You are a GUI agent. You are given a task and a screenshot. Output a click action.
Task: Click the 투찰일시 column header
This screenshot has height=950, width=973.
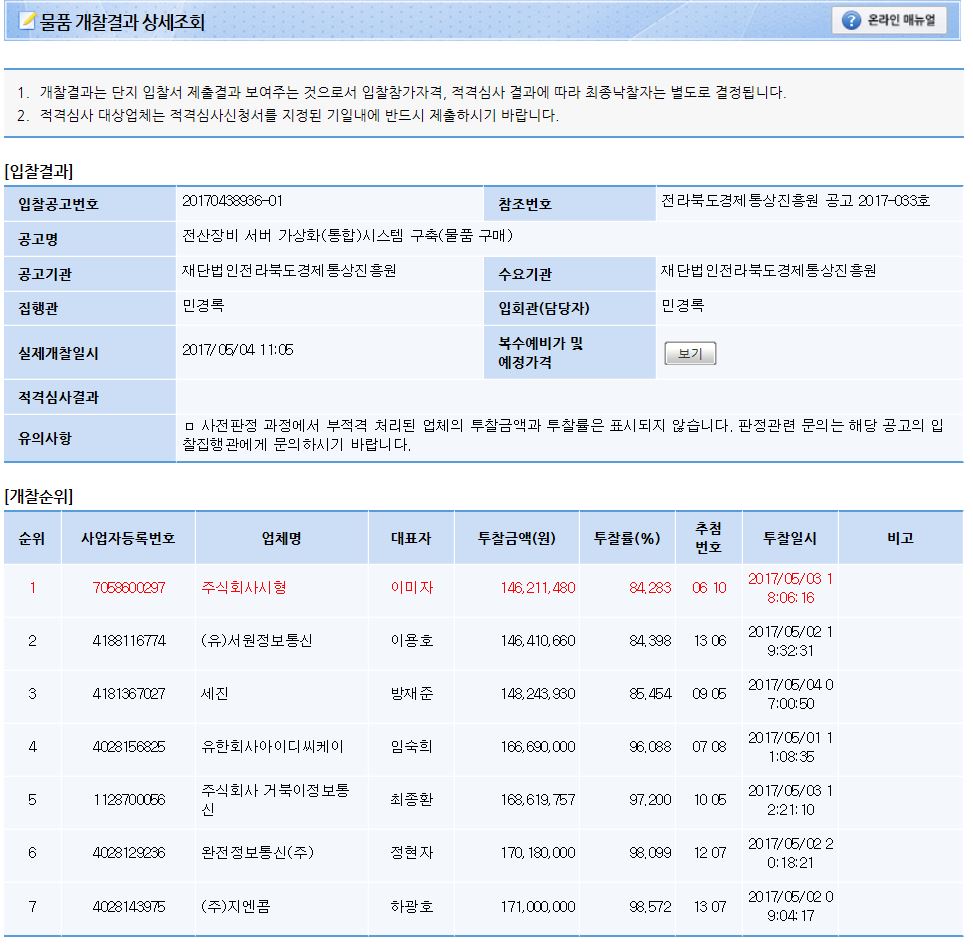point(790,538)
